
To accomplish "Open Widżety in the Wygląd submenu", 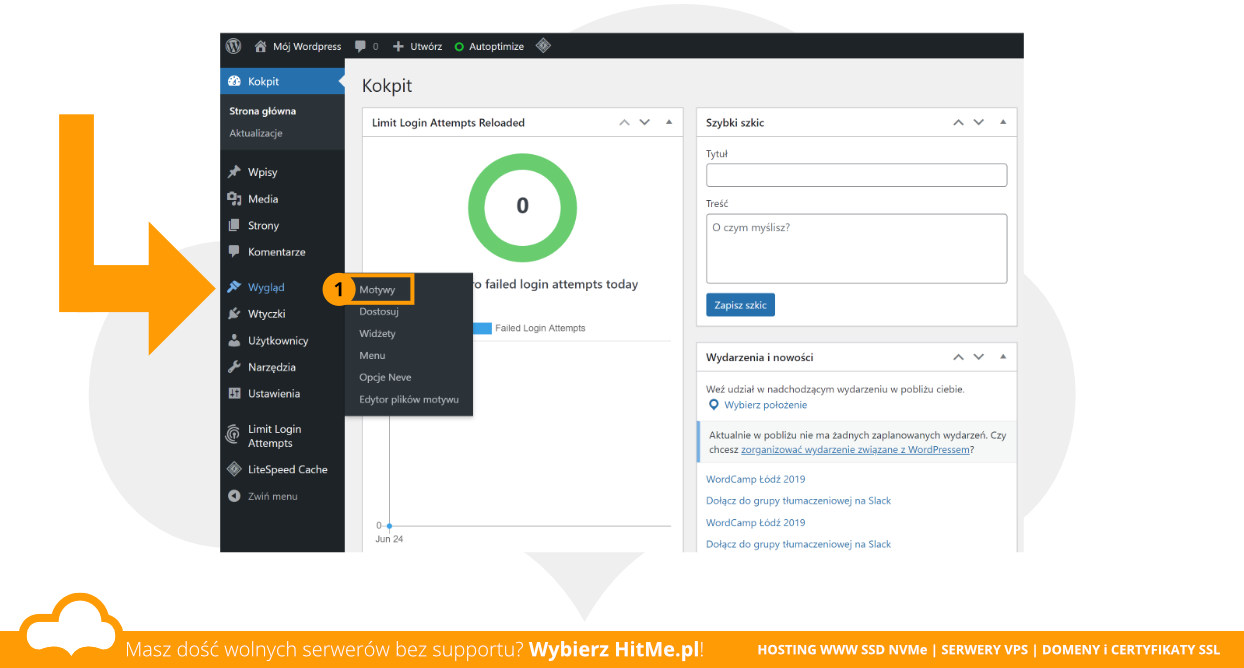I will point(377,333).
